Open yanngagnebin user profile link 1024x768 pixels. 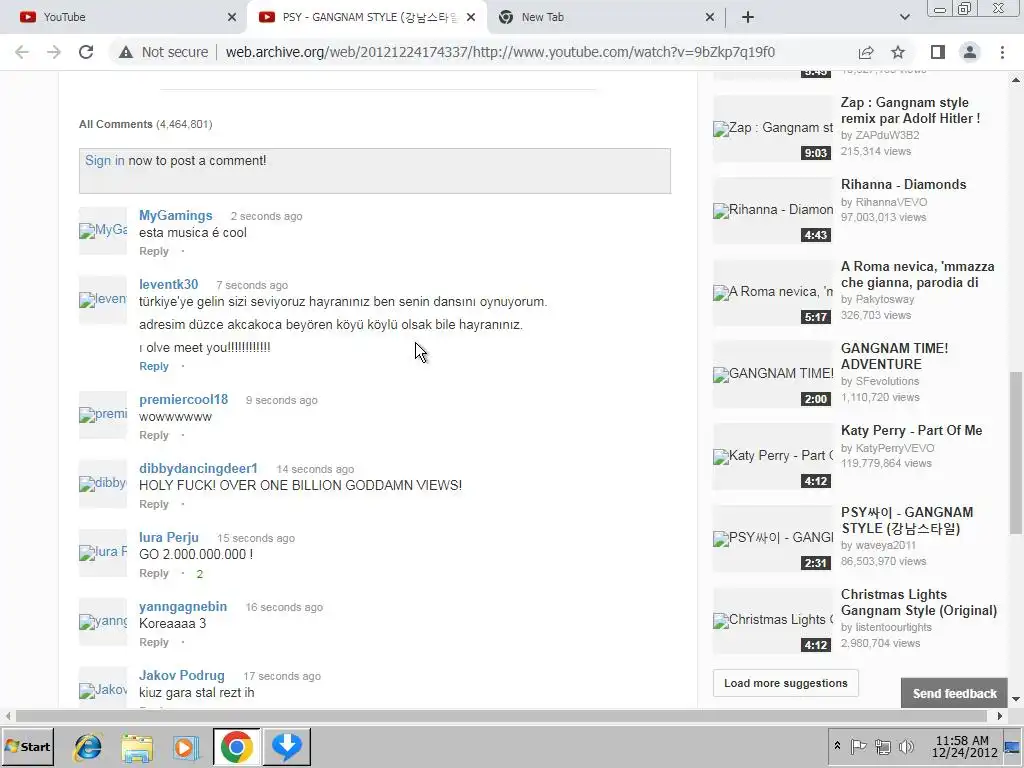pyautogui.click(x=183, y=607)
